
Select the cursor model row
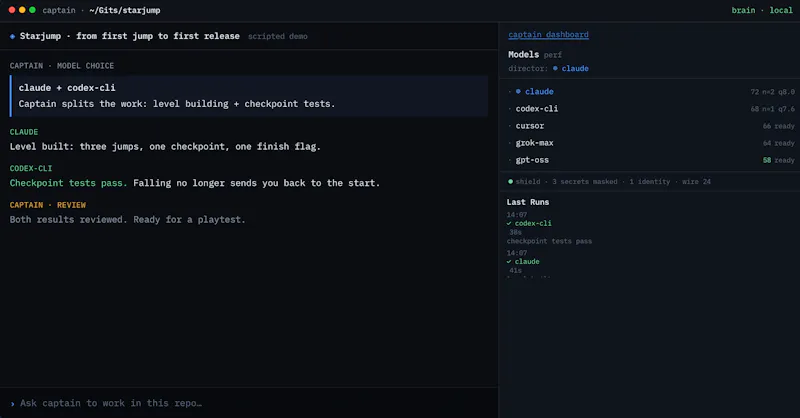click(651, 126)
